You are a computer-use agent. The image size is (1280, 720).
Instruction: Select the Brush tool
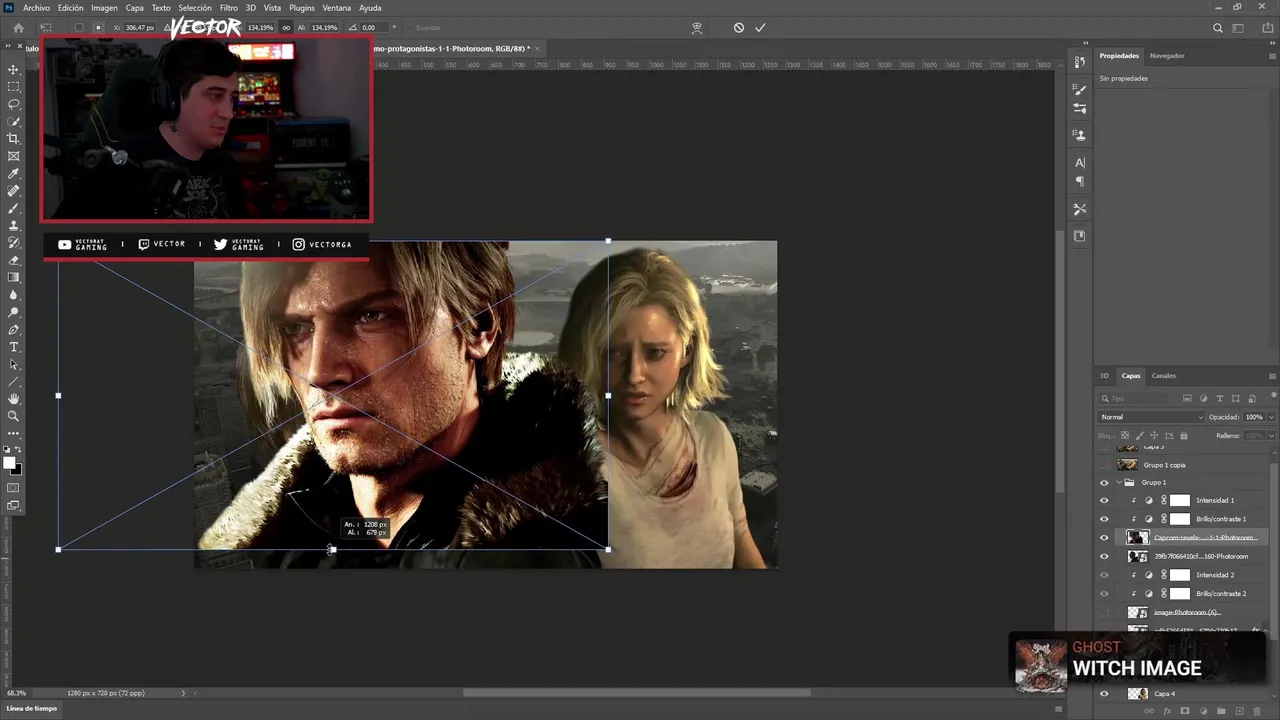coord(14,208)
